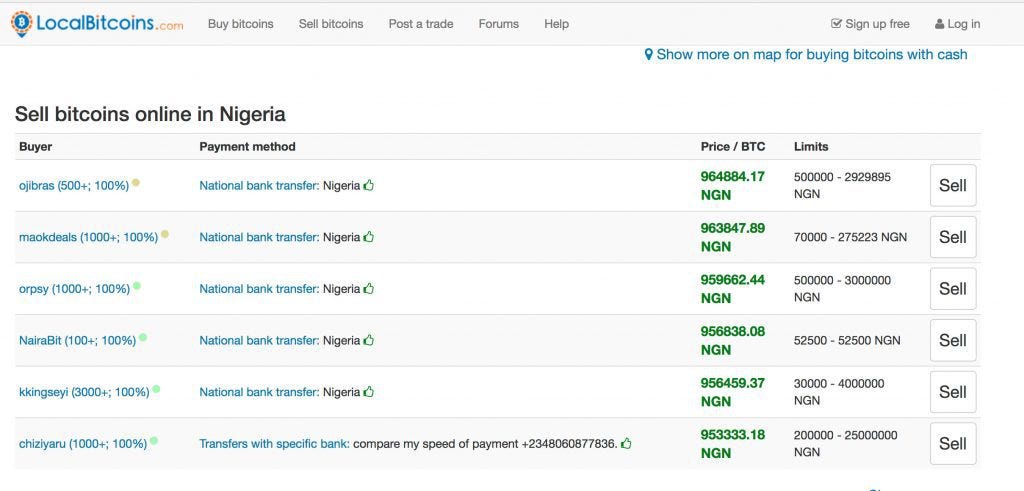Click the user icon next to Log in
1024x491 pixels.
(x=939, y=24)
